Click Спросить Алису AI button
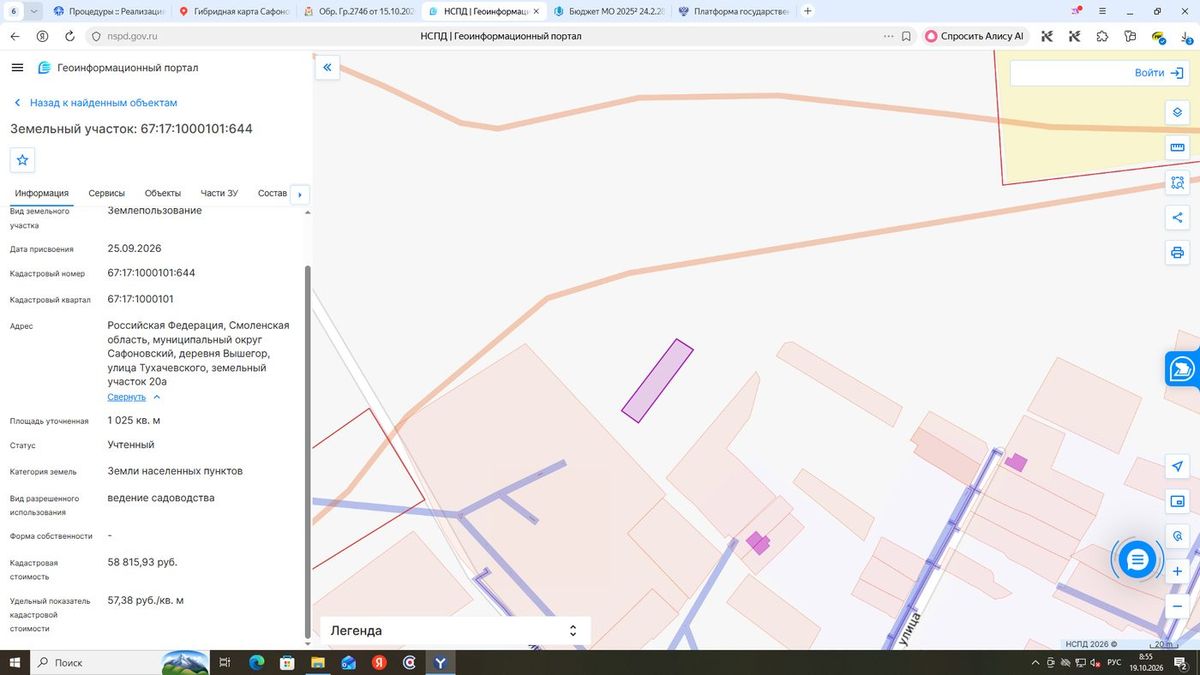This screenshot has width=1200, height=675. pyautogui.click(x=974, y=36)
